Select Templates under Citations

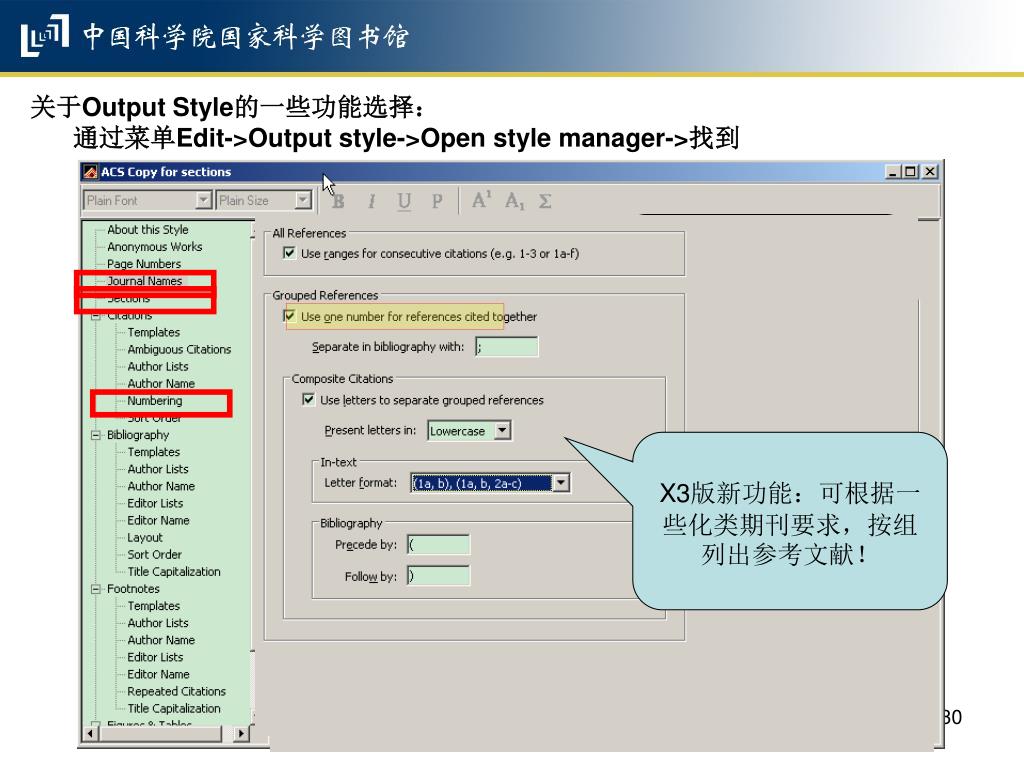(153, 332)
